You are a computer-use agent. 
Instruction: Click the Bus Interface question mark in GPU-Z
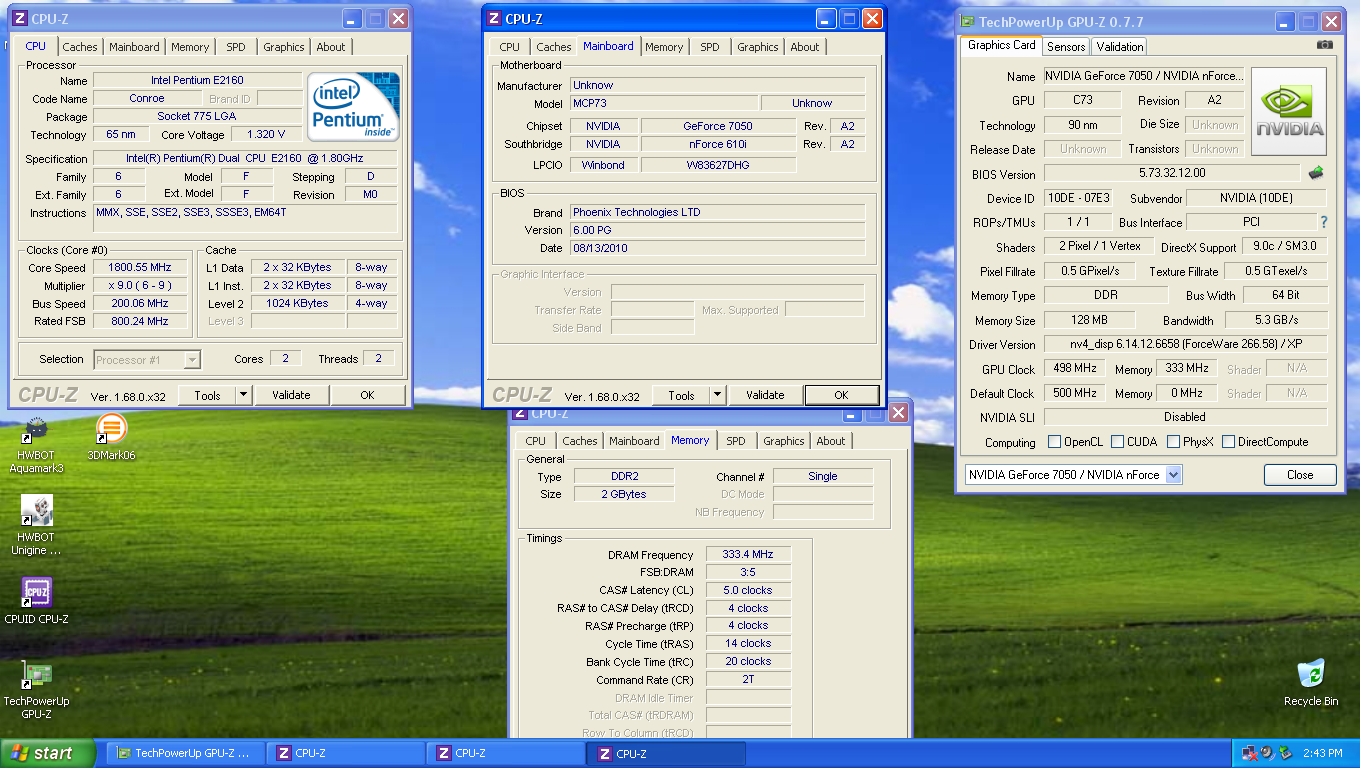tap(1324, 222)
